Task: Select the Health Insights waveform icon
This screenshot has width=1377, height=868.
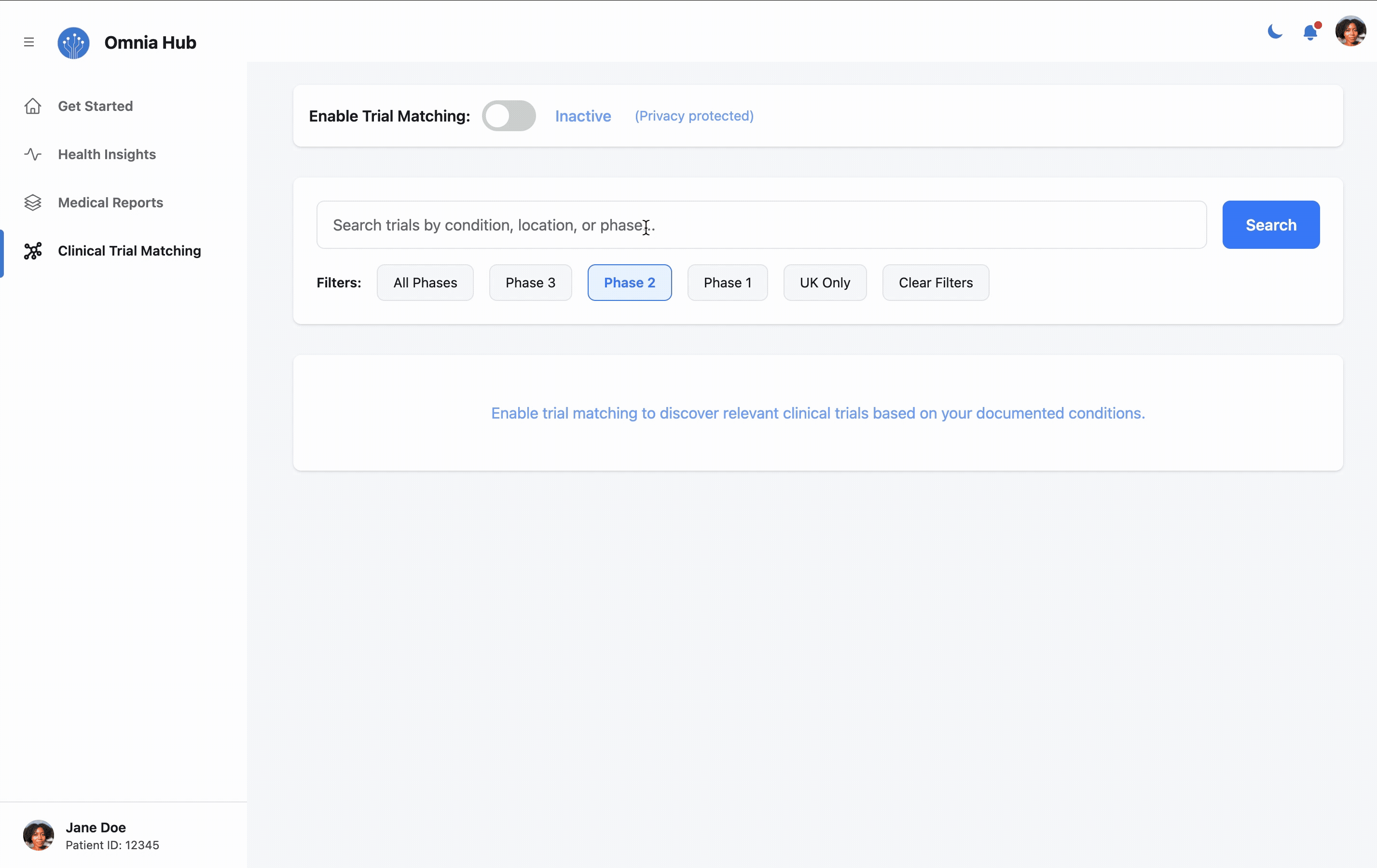Action: 33,154
